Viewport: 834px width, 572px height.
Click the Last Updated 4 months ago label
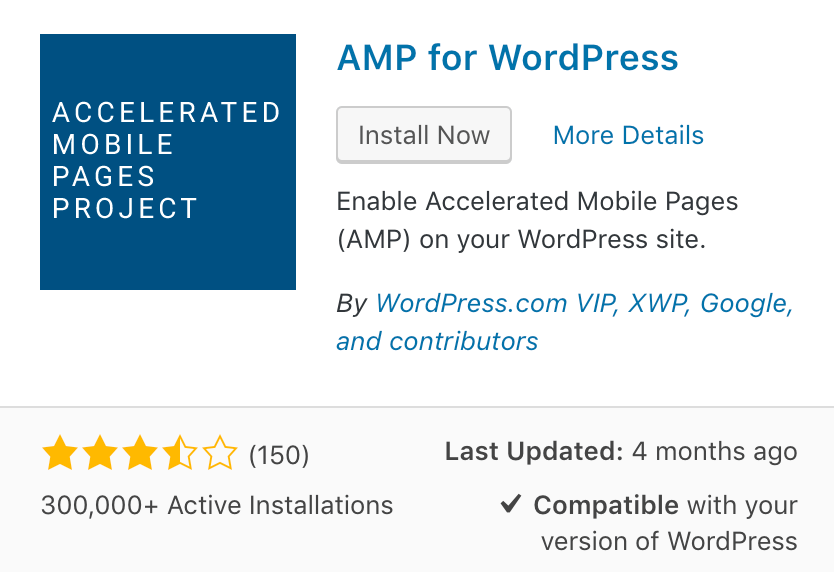(x=621, y=451)
